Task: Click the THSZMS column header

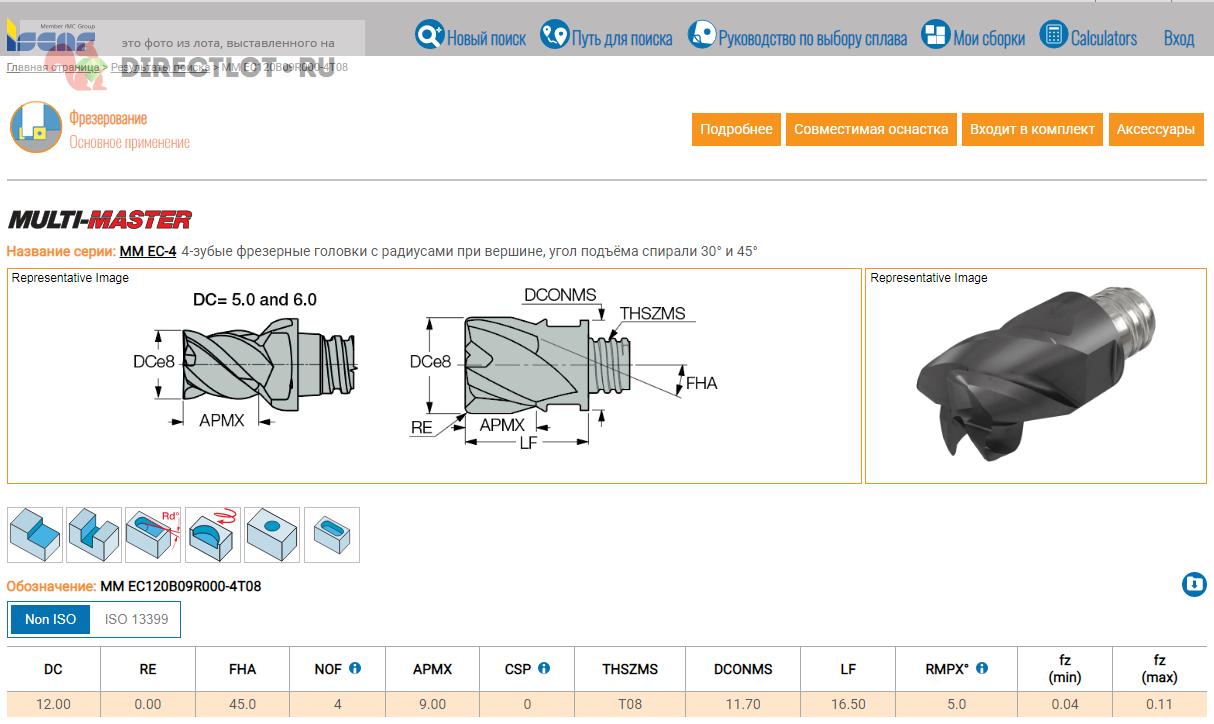Action: [630, 669]
